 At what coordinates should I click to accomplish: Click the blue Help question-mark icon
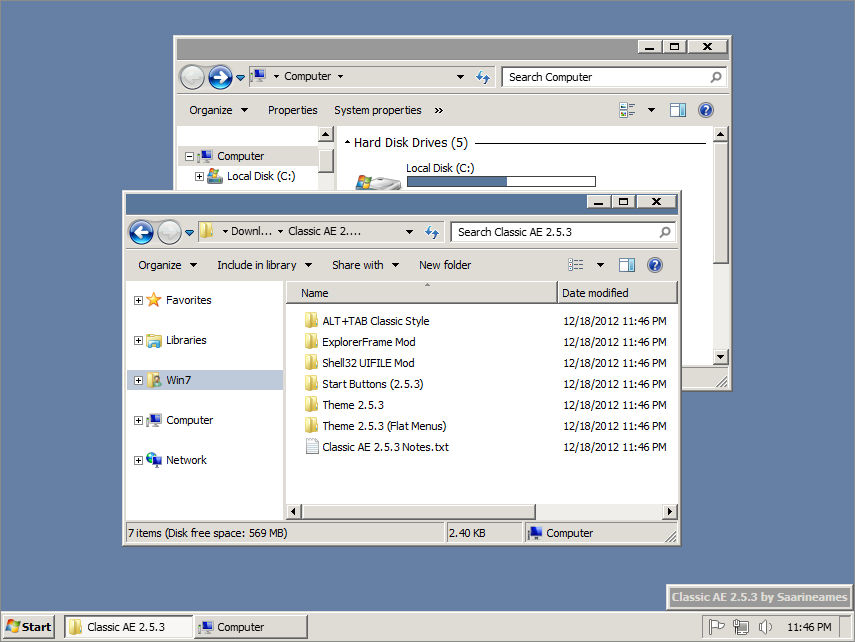coord(655,265)
